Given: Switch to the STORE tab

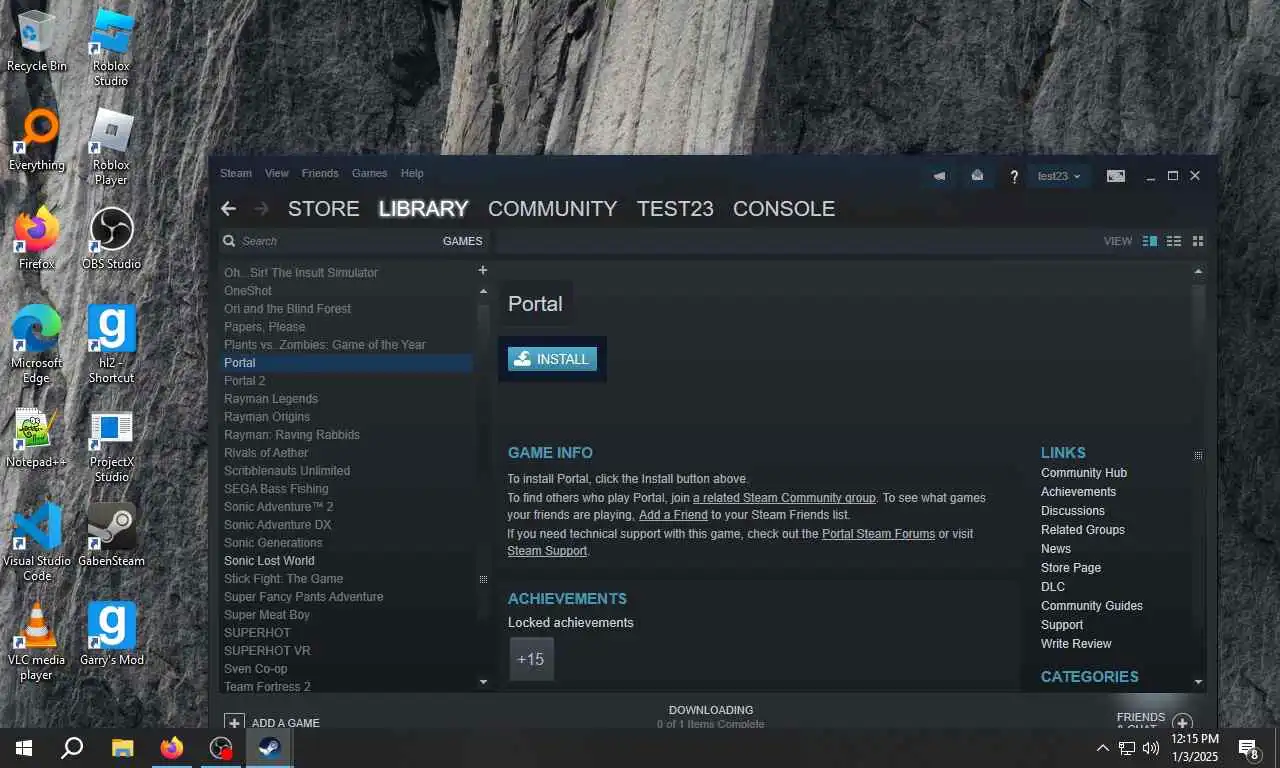Looking at the screenshot, I should click(323, 208).
